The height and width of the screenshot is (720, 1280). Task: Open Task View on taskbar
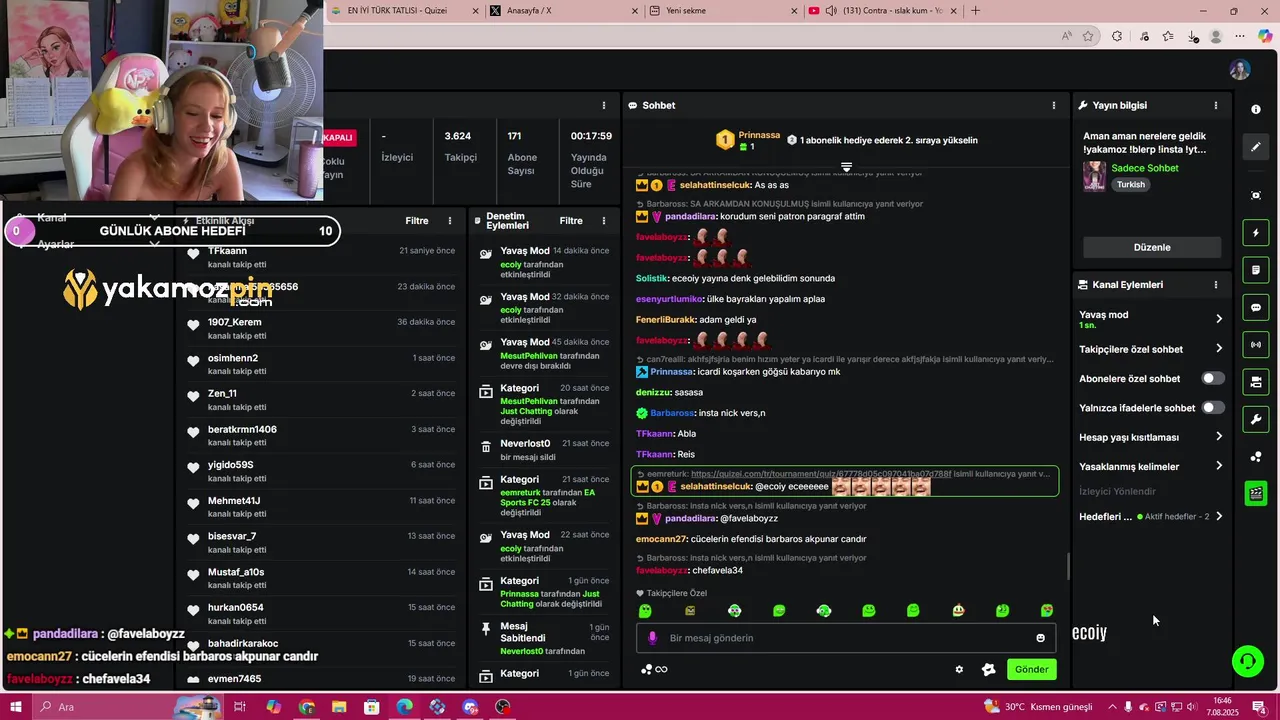coord(240,707)
